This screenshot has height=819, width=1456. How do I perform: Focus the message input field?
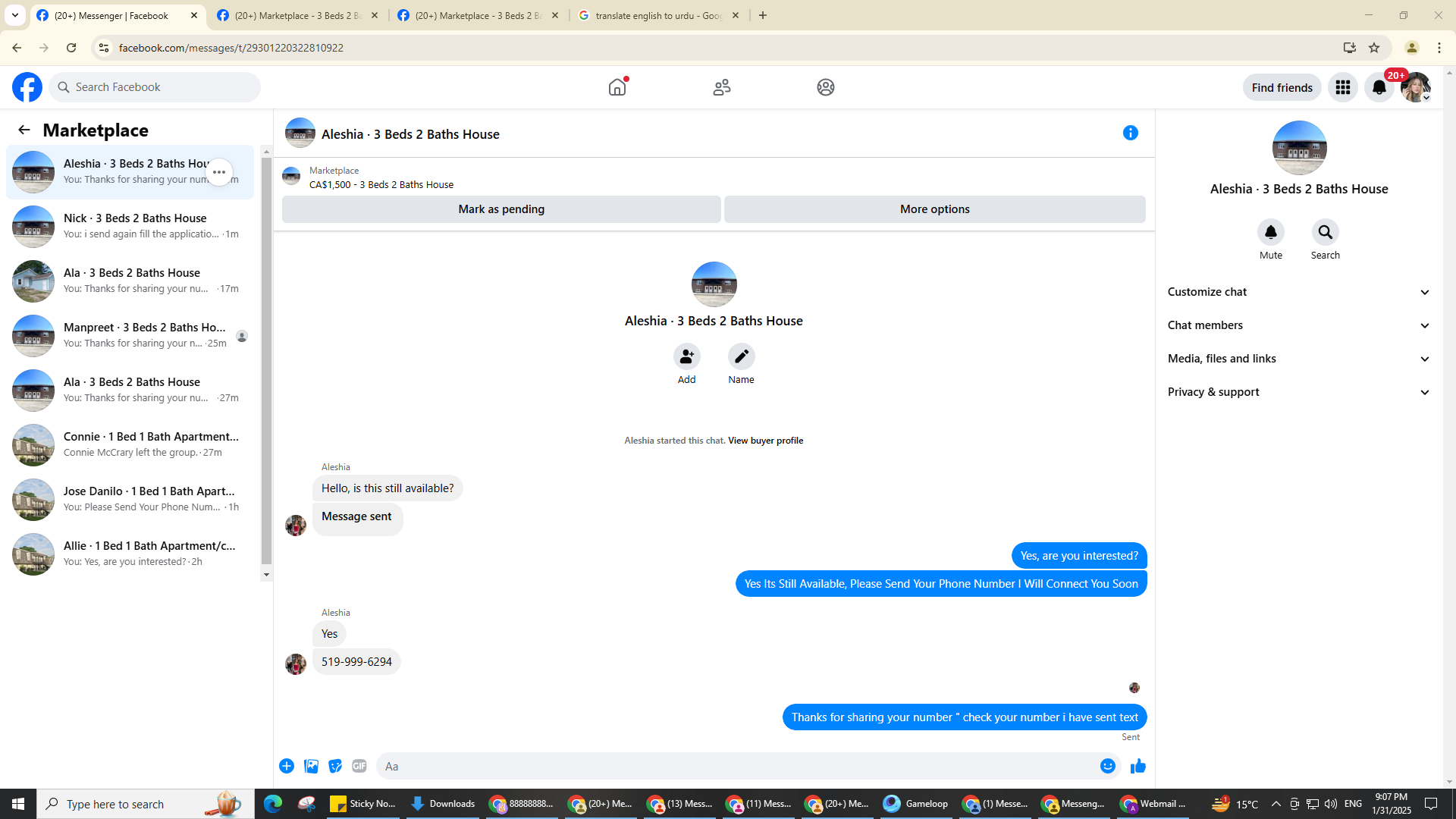click(736, 766)
